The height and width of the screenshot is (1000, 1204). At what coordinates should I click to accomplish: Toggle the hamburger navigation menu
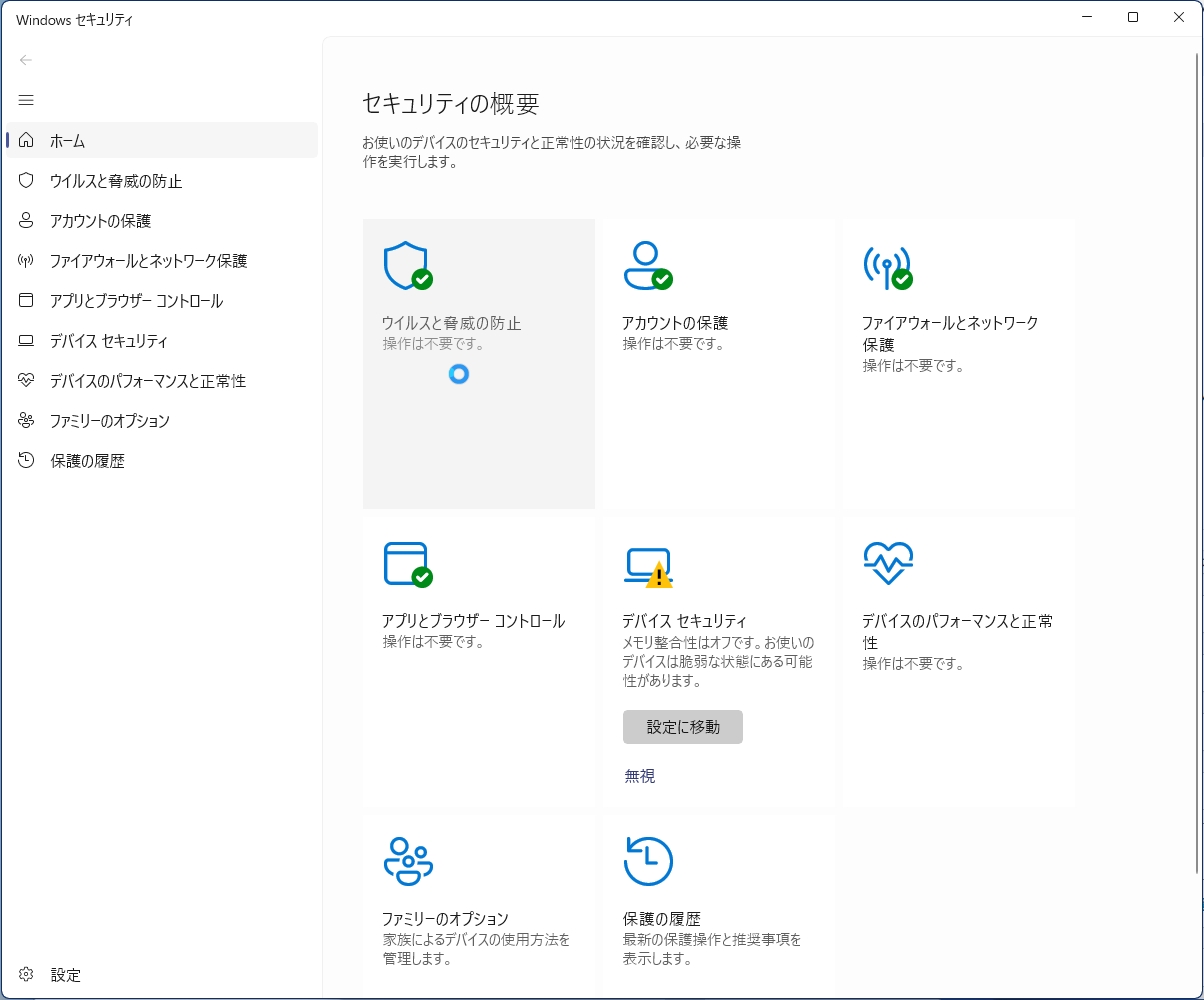[x=26, y=100]
